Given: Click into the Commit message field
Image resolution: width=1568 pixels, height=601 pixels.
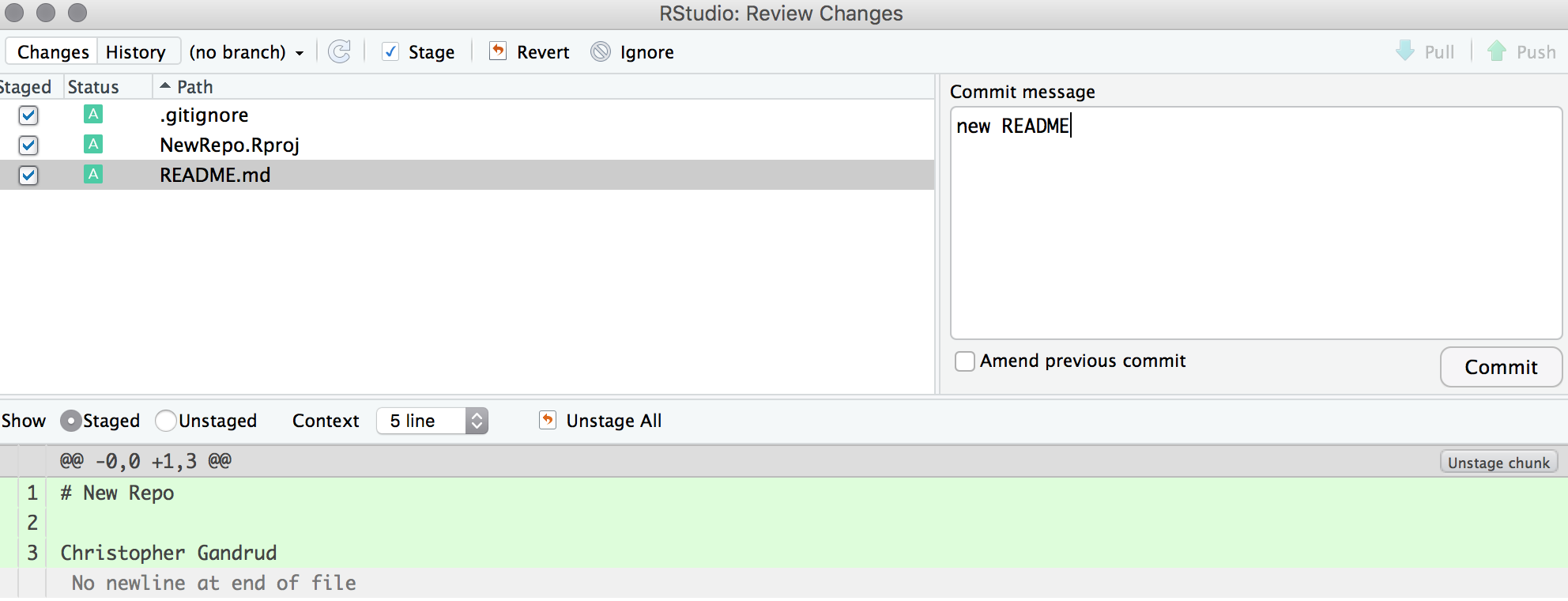Looking at the screenshot, I should (x=1256, y=223).
